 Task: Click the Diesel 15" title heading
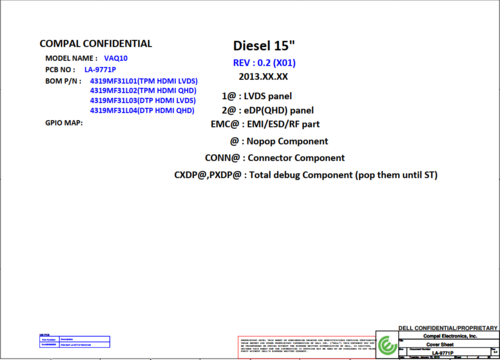pos(264,46)
